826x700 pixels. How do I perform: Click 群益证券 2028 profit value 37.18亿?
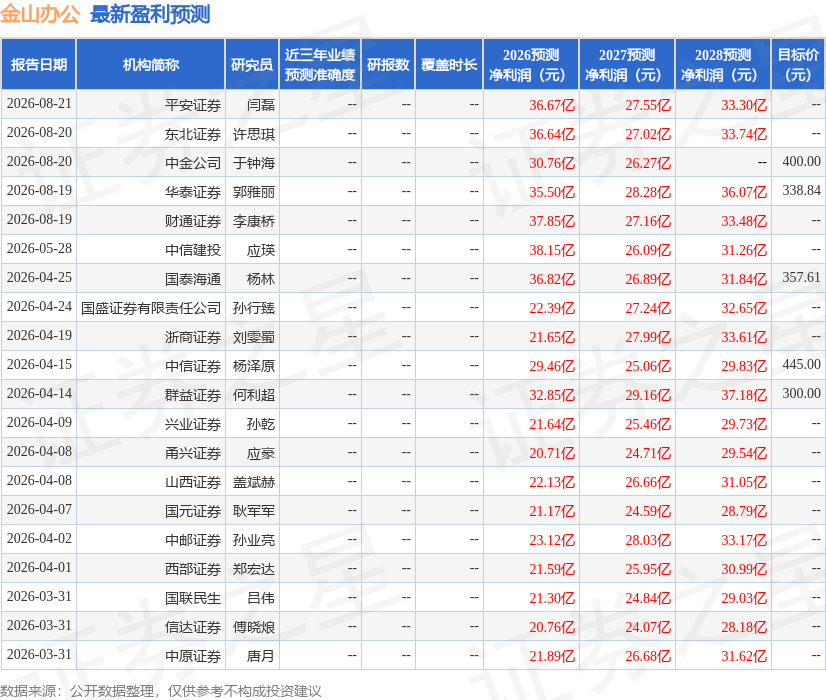(x=744, y=395)
